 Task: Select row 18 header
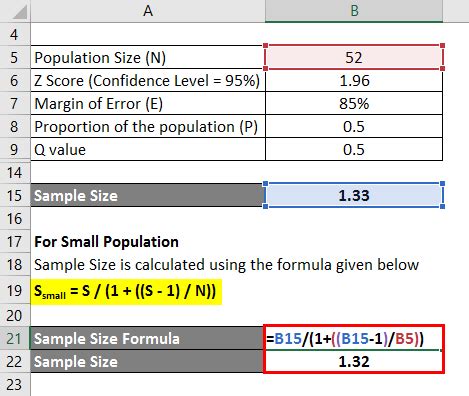tap(15, 264)
